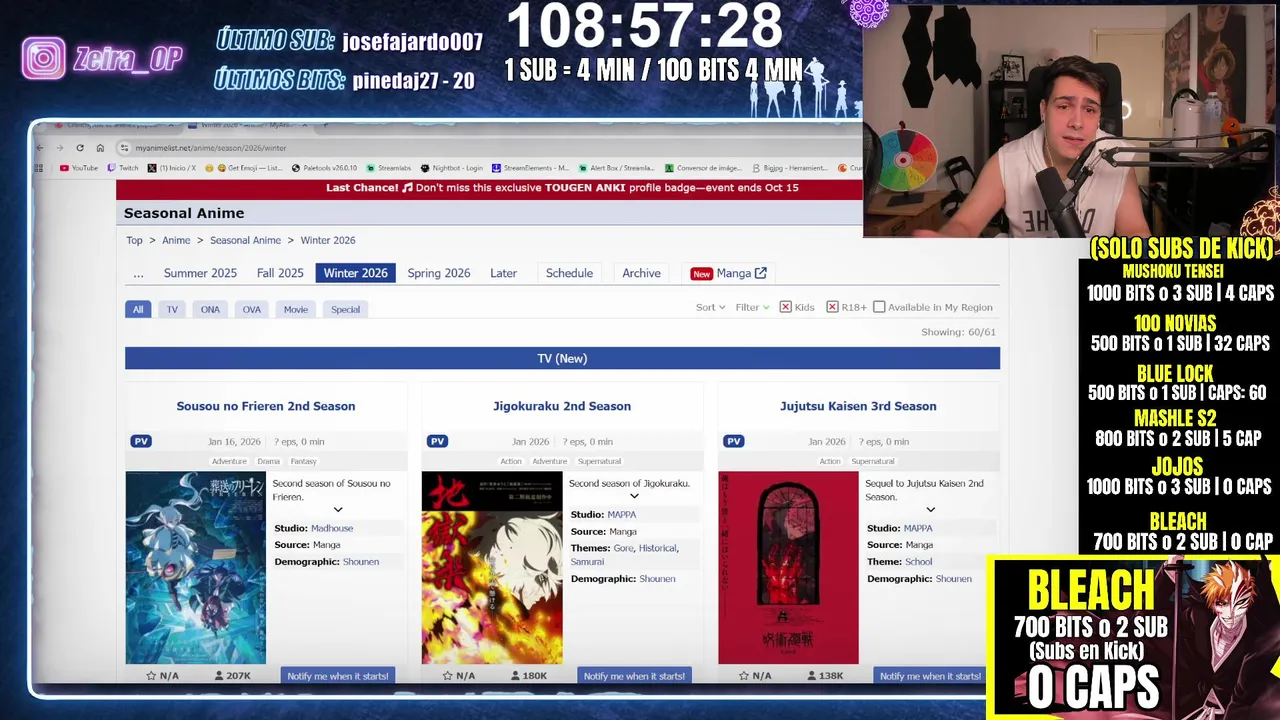1280x720 pixels.
Task: Enable Available in My Region checkbox
Action: (x=879, y=307)
